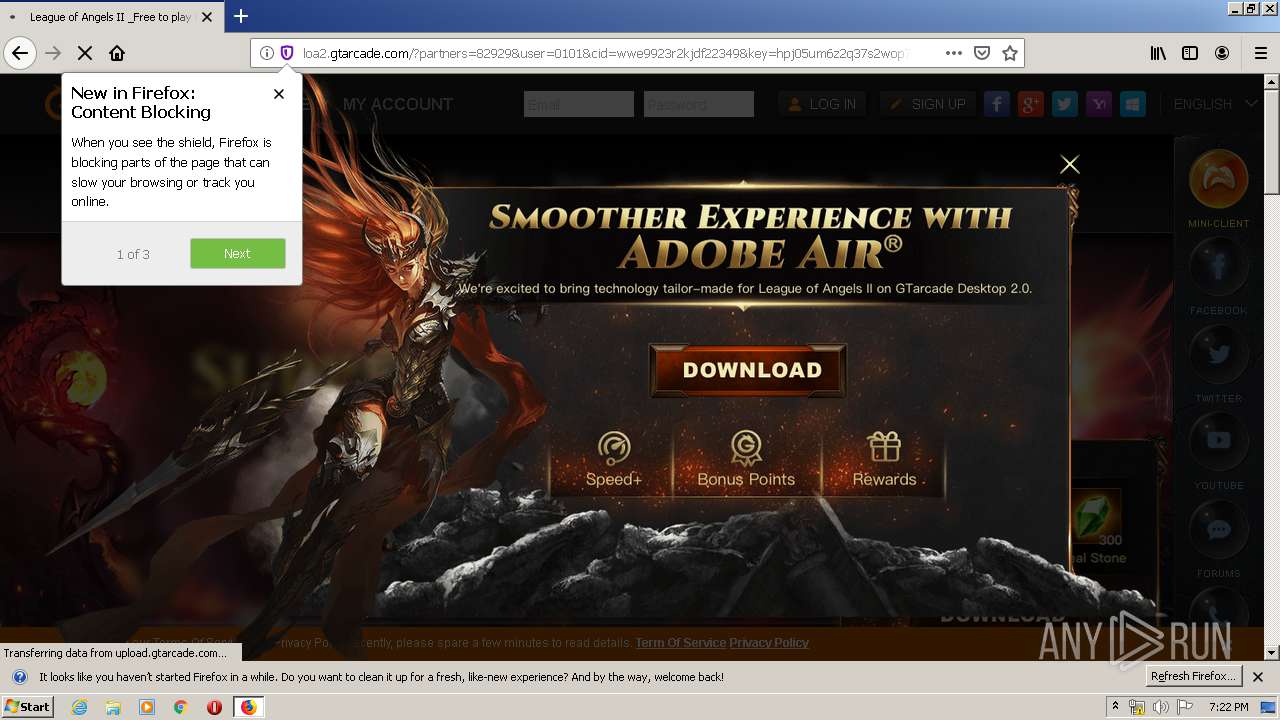Image resolution: width=1280 pixels, height=720 pixels.
Task: Bookmark this page with the star
Action: point(1010,53)
